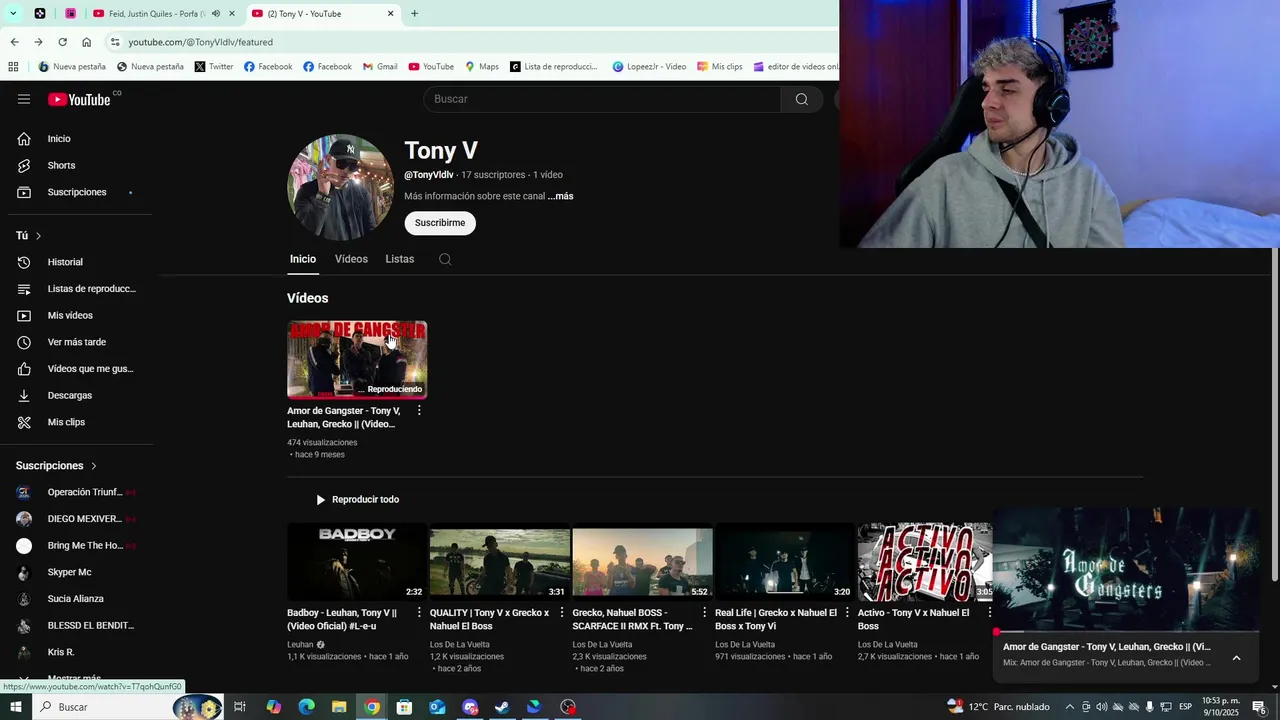Seek on the miniplayer progress bar
This screenshot has width=1280, height=720.
1126,632
